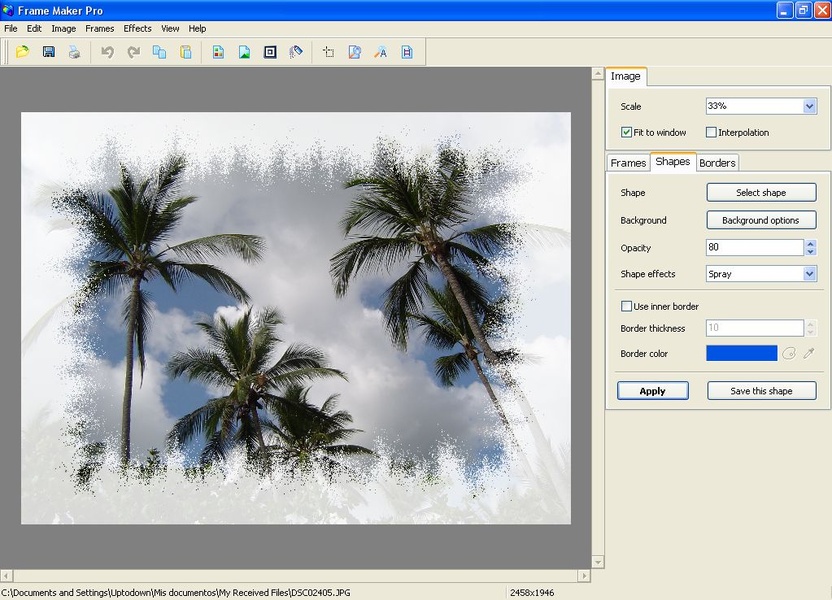The height and width of the screenshot is (600, 832).
Task: Switch to the Borders tab
Action: (x=717, y=162)
